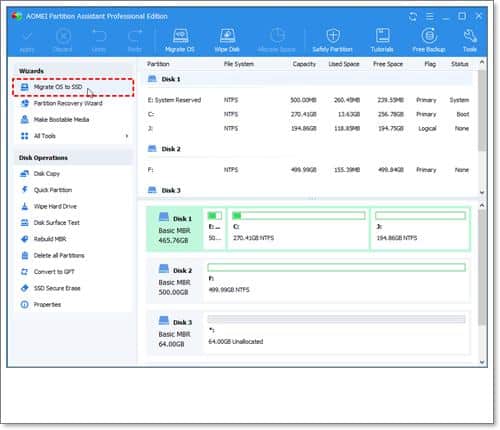Screen dimensions: 500x430
Task: Select Disk 2 header in partition list
Action: point(309,149)
